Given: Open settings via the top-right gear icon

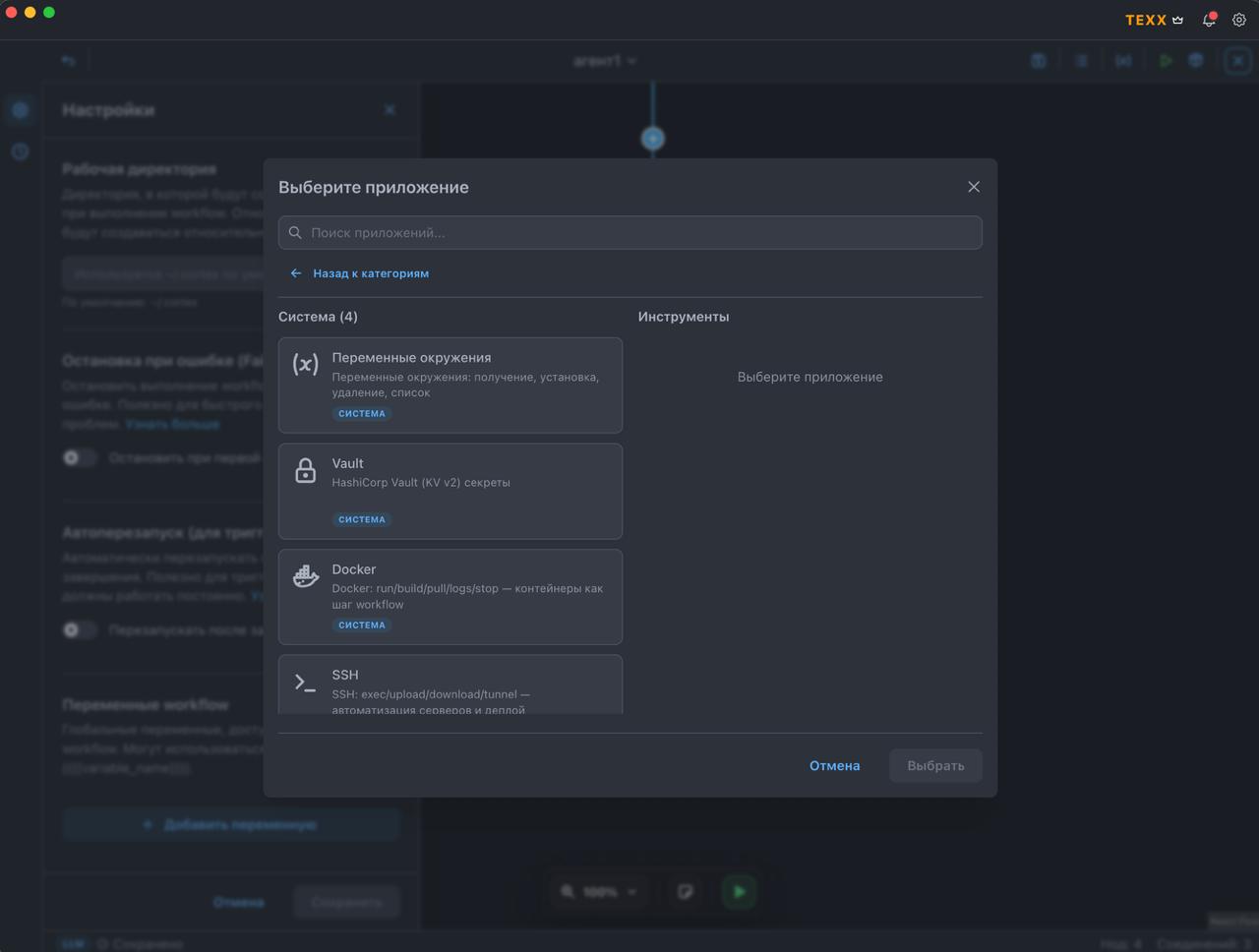Looking at the screenshot, I should (1239, 20).
